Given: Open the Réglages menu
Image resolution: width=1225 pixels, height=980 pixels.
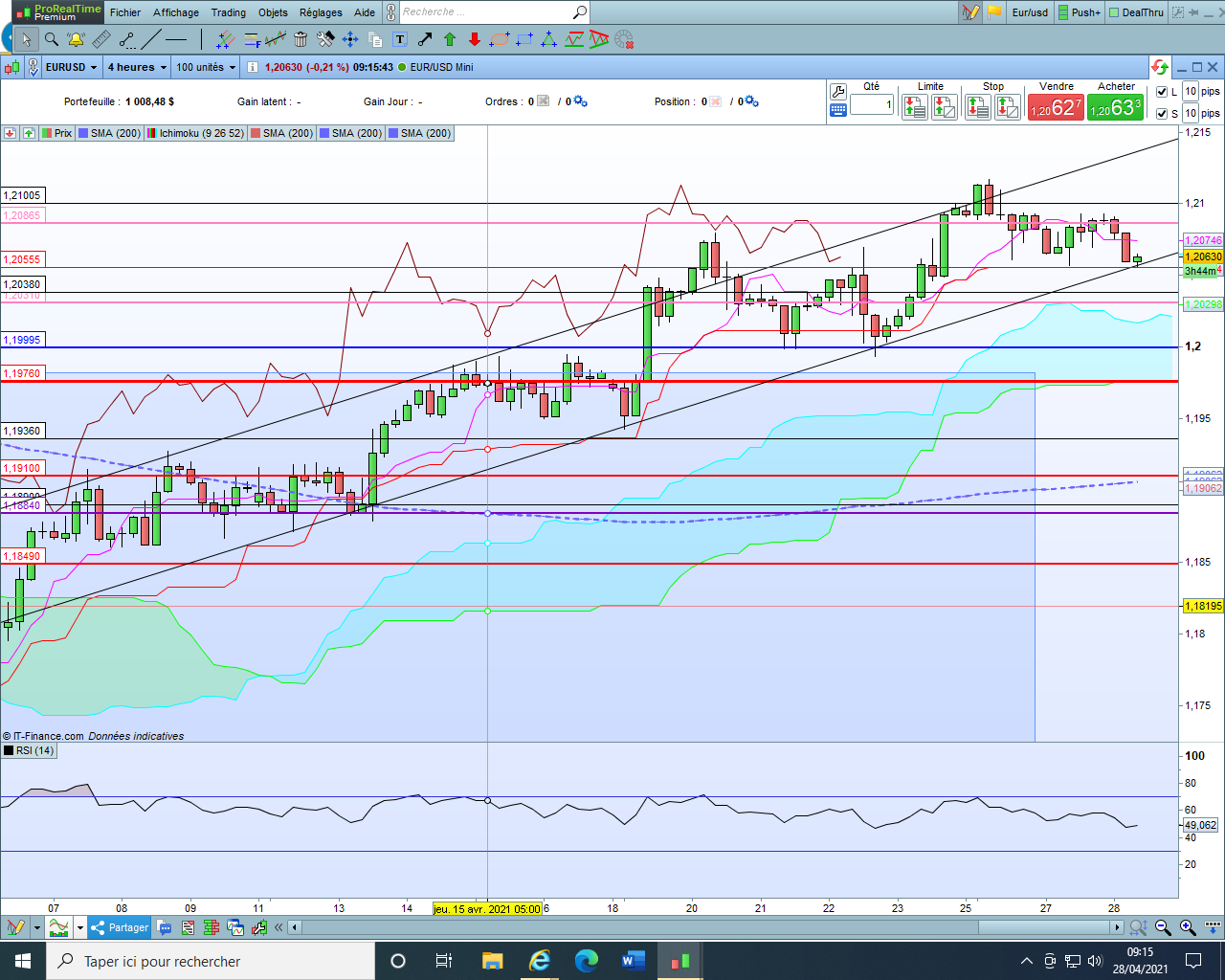Looking at the screenshot, I should coord(321,12).
